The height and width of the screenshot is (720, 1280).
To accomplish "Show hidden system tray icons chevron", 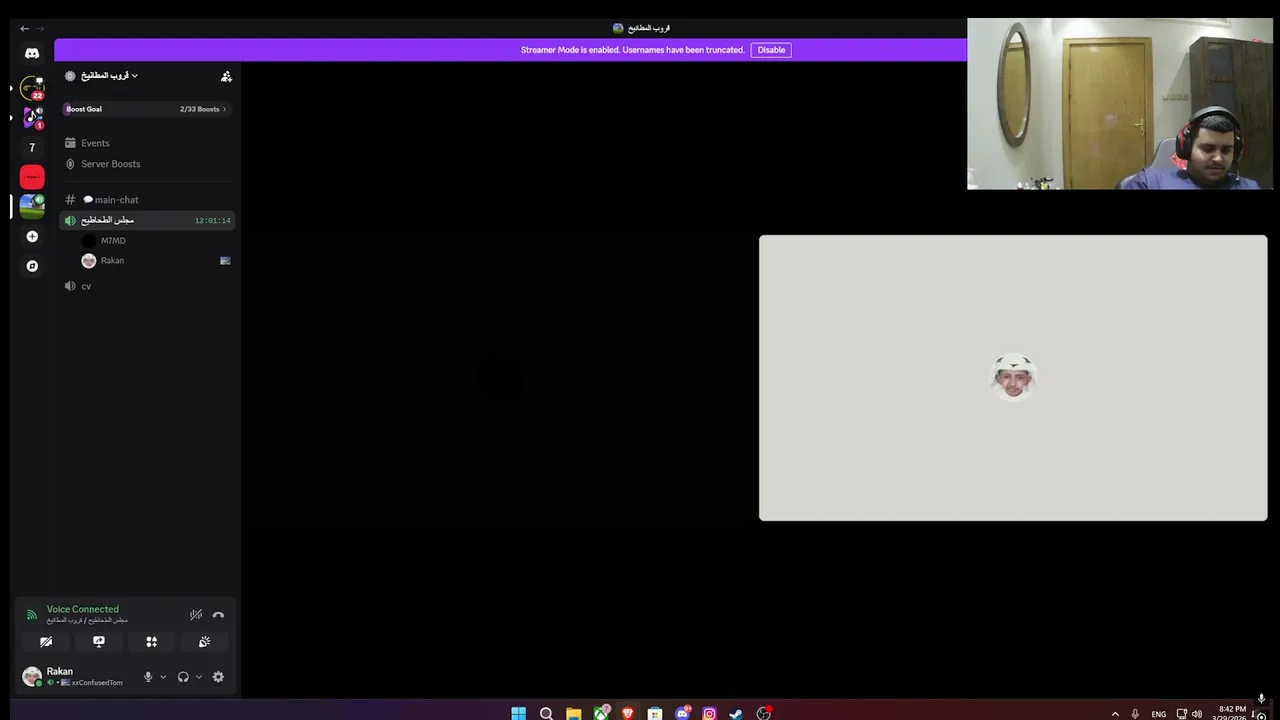I will click(x=1115, y=714).
